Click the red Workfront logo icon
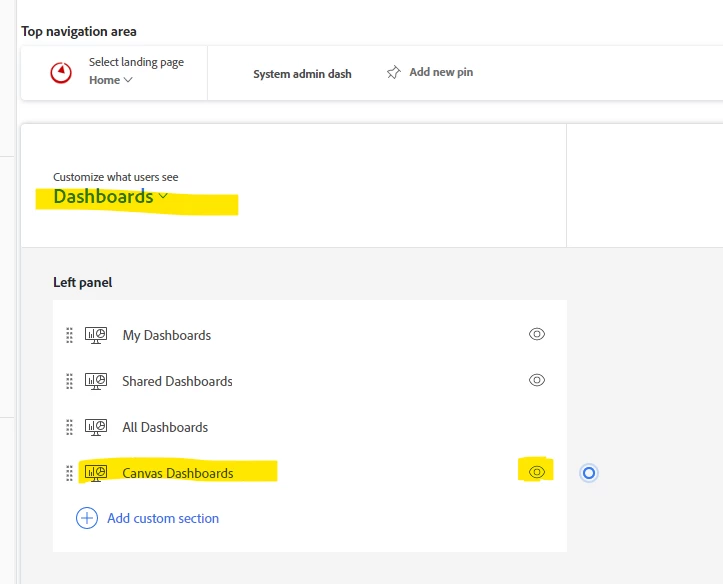This screenshot has height=584, width=723. coord(61,73)
